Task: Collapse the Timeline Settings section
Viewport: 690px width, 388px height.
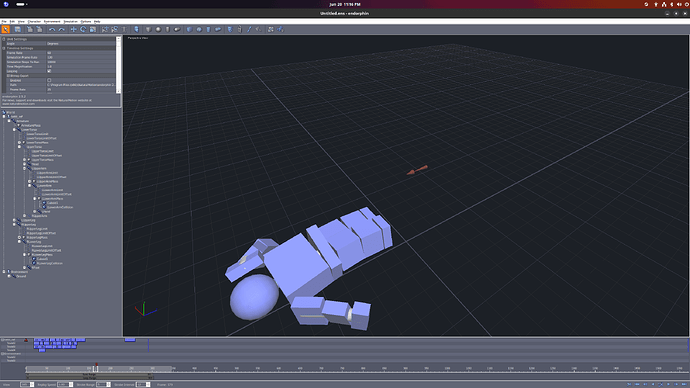Action: point(4,48)
